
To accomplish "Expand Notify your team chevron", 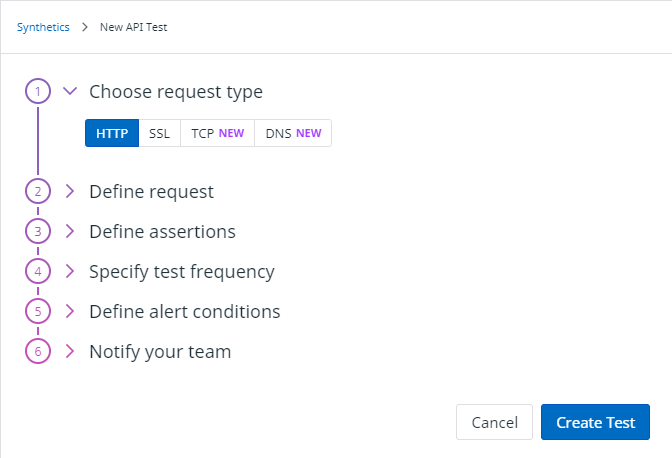I will (70, 351).
